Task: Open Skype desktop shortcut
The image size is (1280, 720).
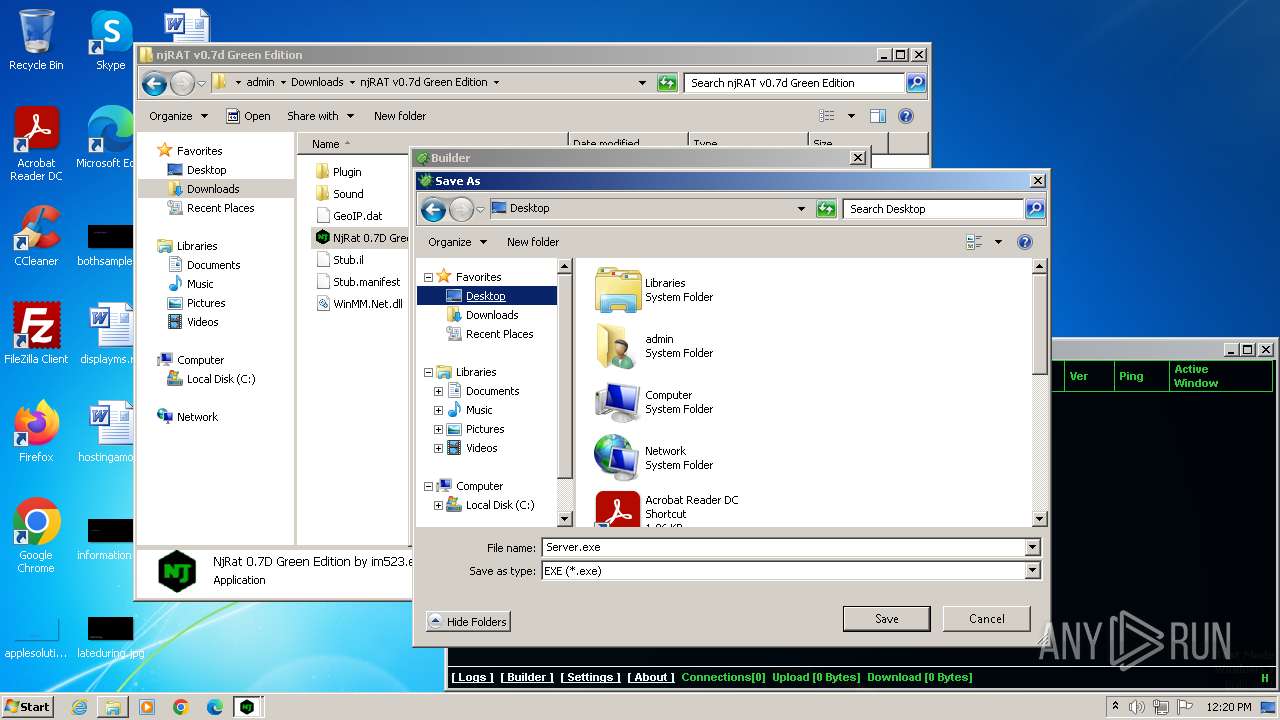Action: tap(110, 40)
